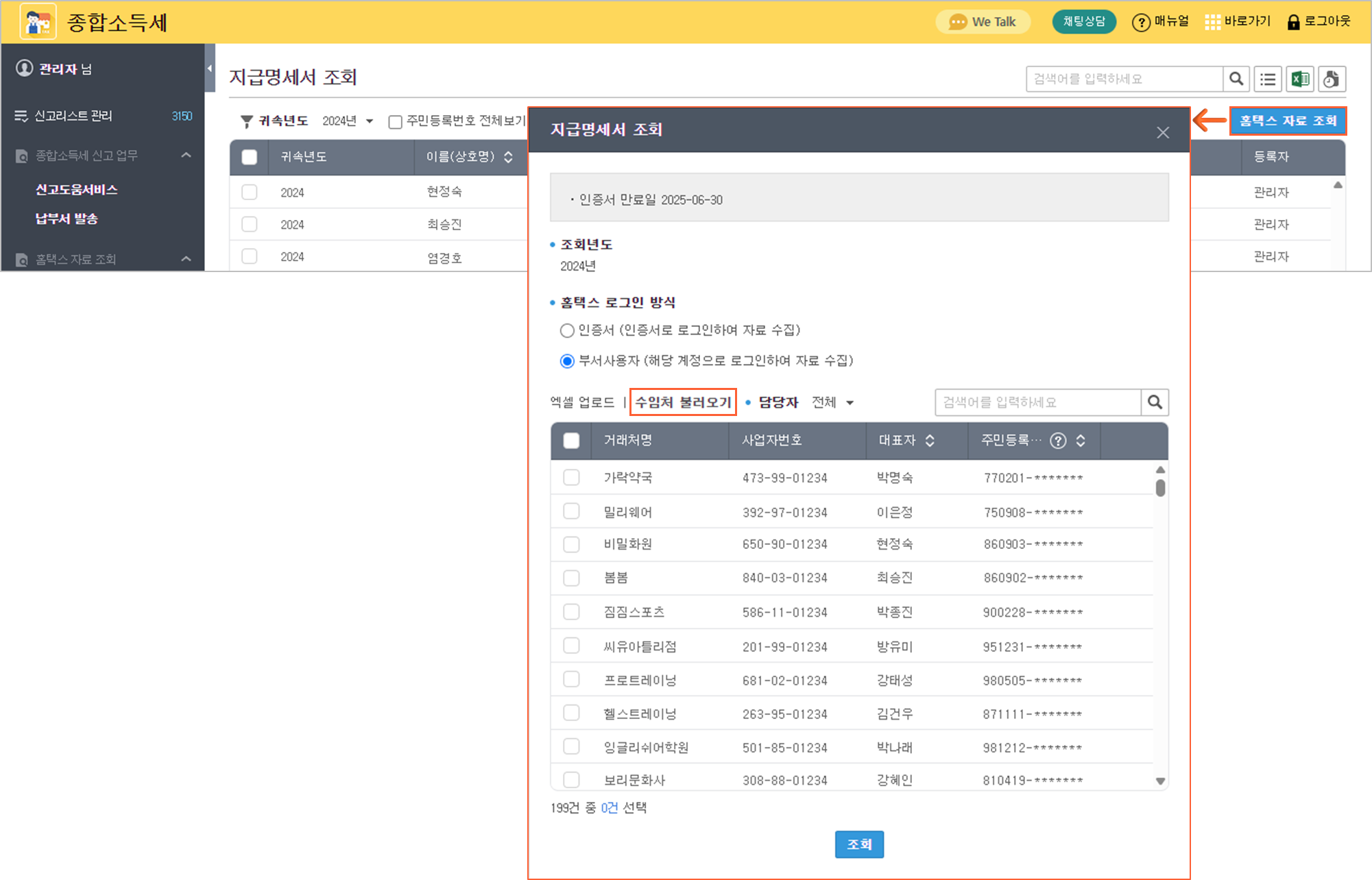The image size is (1372, 880).
Task: Open 신고리스트 관리 menu item
Action: coord(73,116)
